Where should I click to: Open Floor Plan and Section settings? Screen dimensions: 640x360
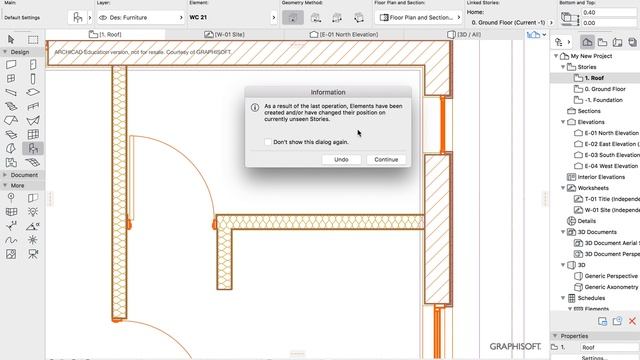click(x=419, y=18)
